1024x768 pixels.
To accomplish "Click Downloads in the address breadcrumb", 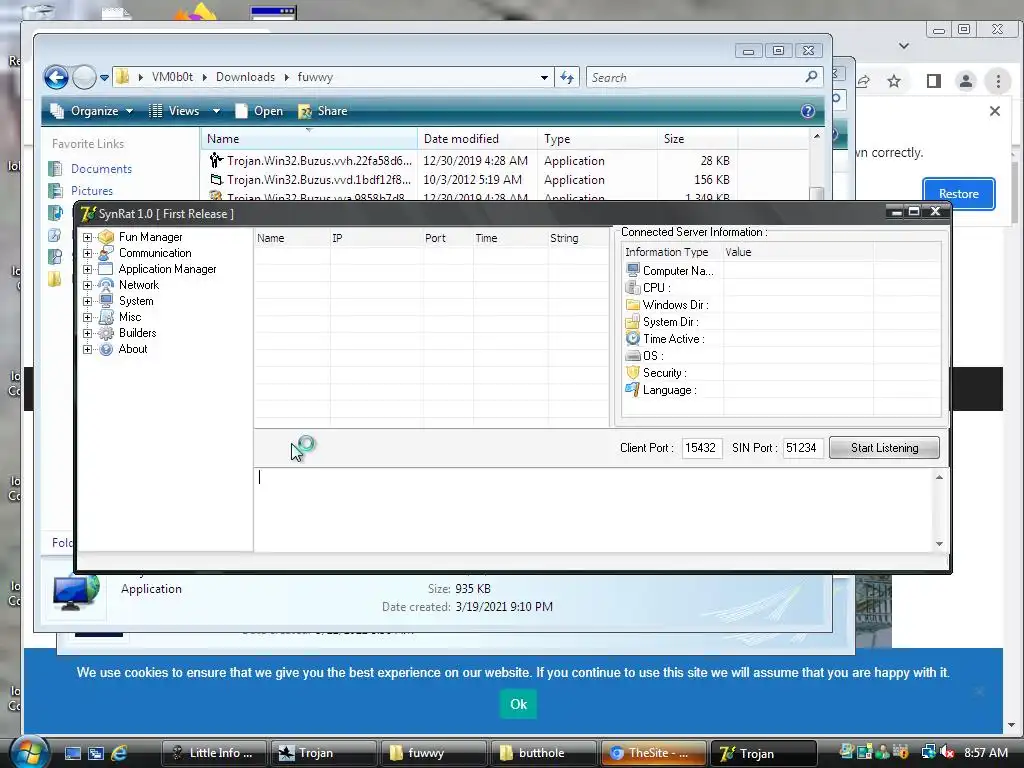I will [x=246, y=77].
